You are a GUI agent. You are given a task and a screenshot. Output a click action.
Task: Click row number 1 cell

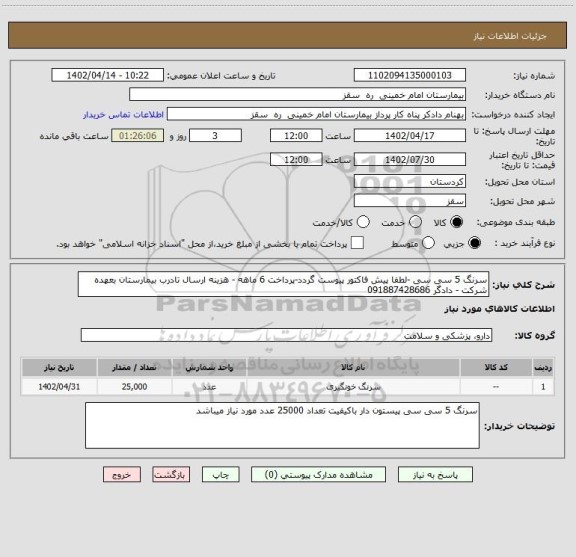click(x=543, y=387)
